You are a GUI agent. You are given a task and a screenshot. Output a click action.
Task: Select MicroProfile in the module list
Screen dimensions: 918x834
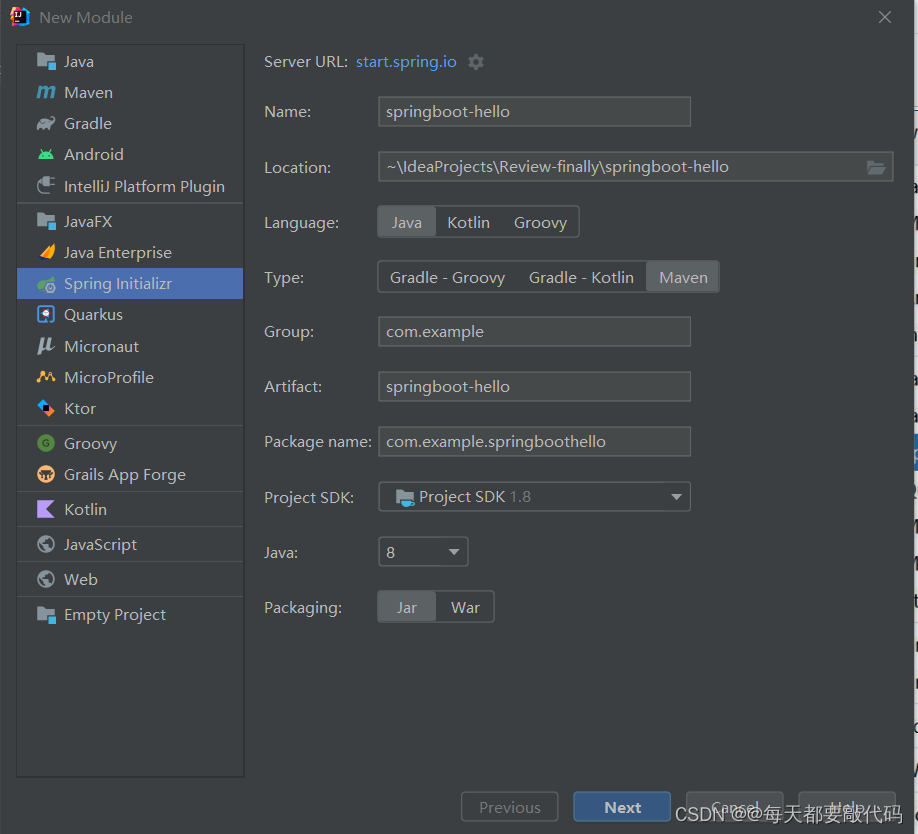(x=130, y=377)
